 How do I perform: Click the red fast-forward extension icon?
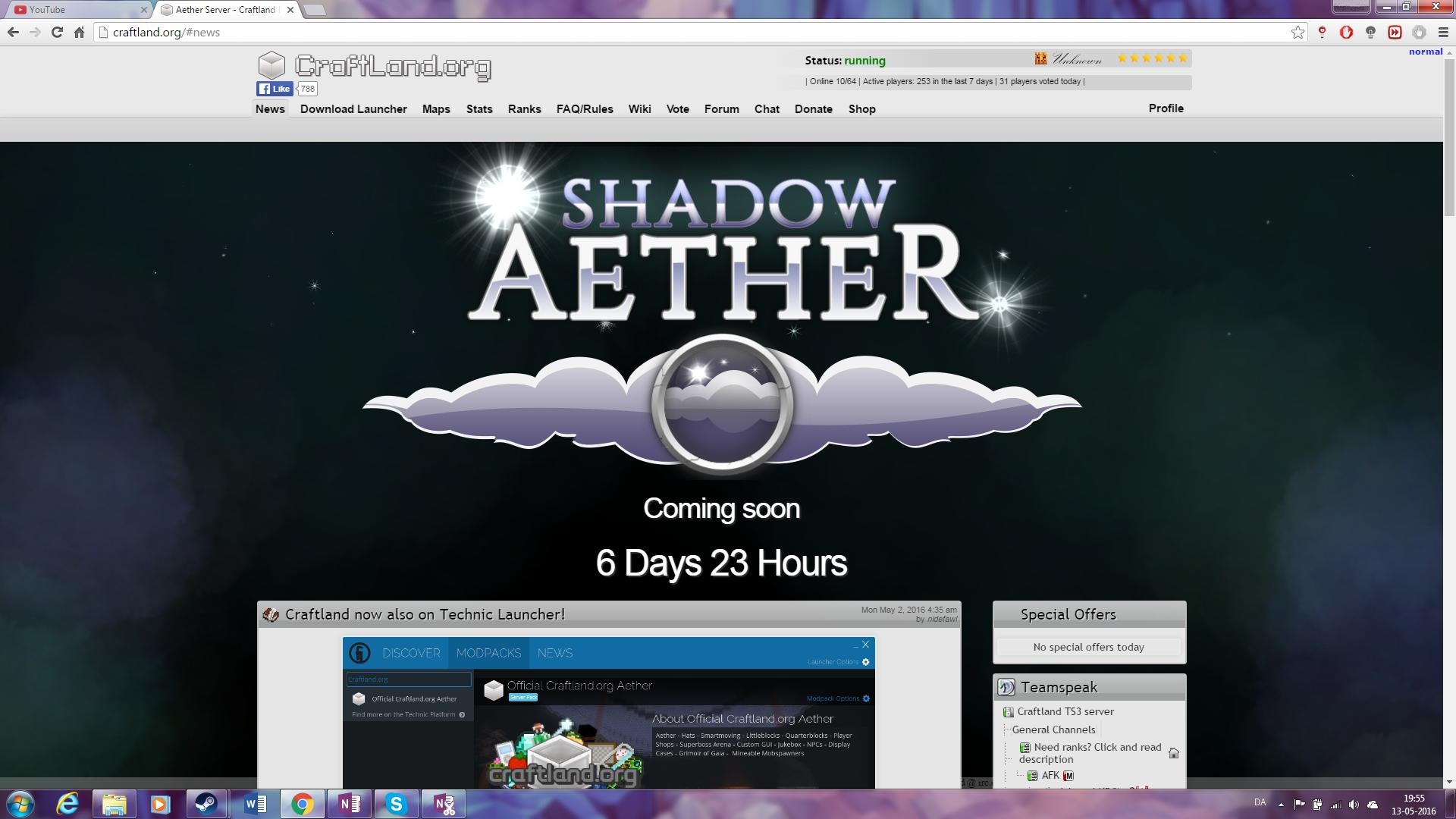(x=1395, y=32)
